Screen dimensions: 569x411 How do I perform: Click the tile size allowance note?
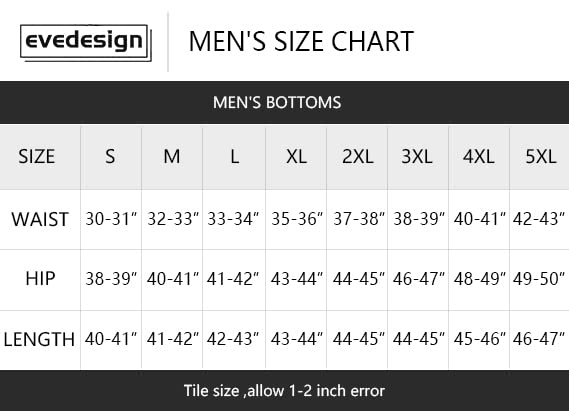tap(284, 391)
